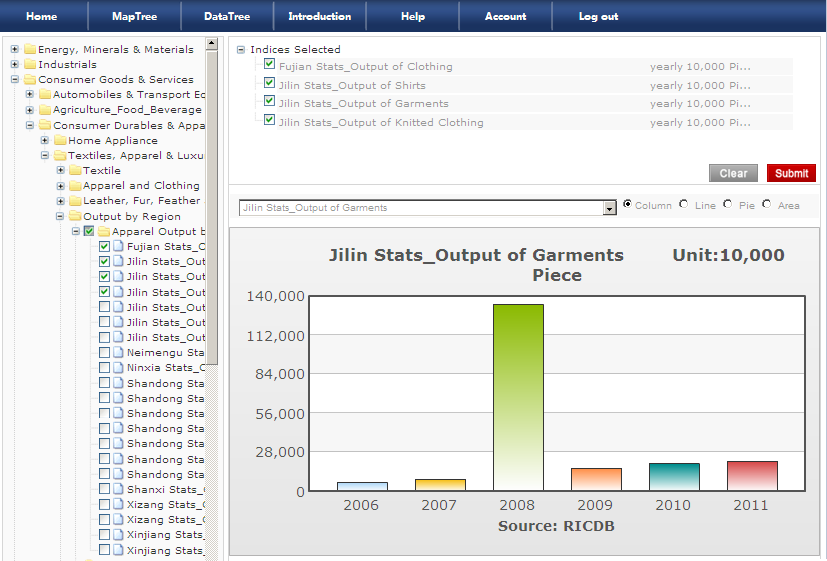Open the Help menu item

point(412,16)
